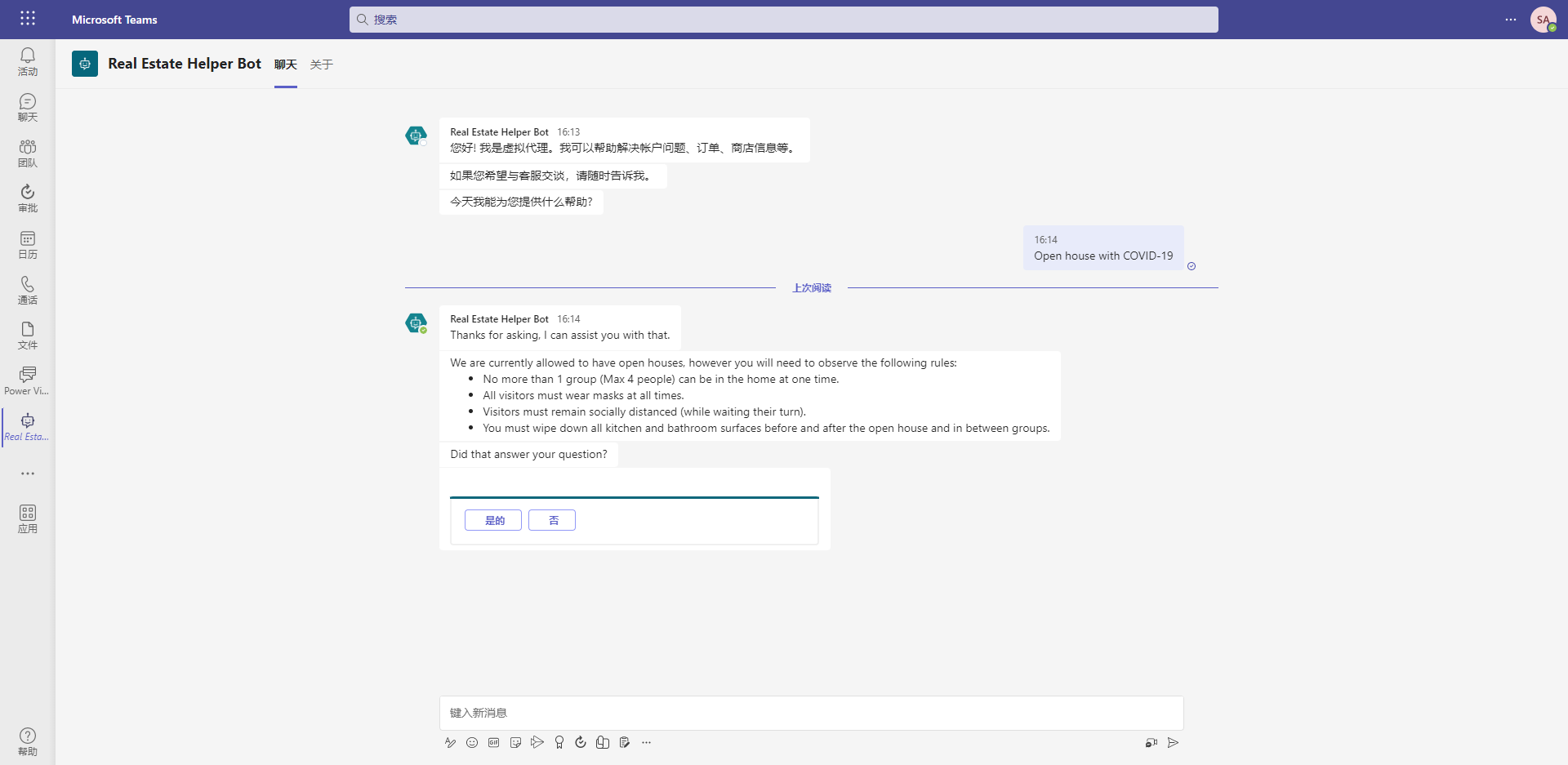The width and height of the screenshot is (1568, 765).
Task: Click the bot avatar beside the 16:13 message
Action: 416,136
